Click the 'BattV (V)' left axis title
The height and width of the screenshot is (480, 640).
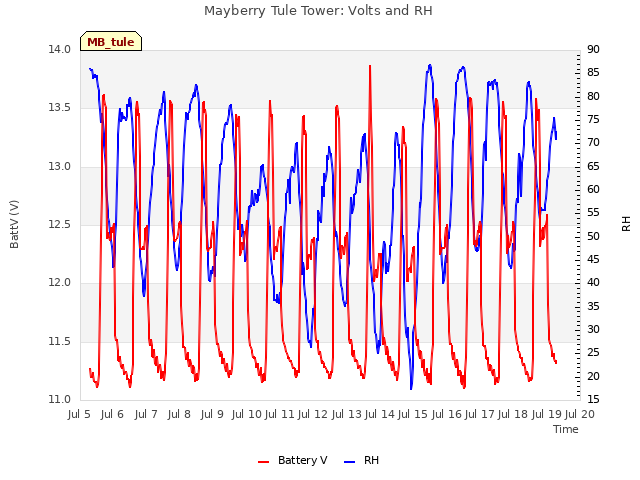[14, 224]
